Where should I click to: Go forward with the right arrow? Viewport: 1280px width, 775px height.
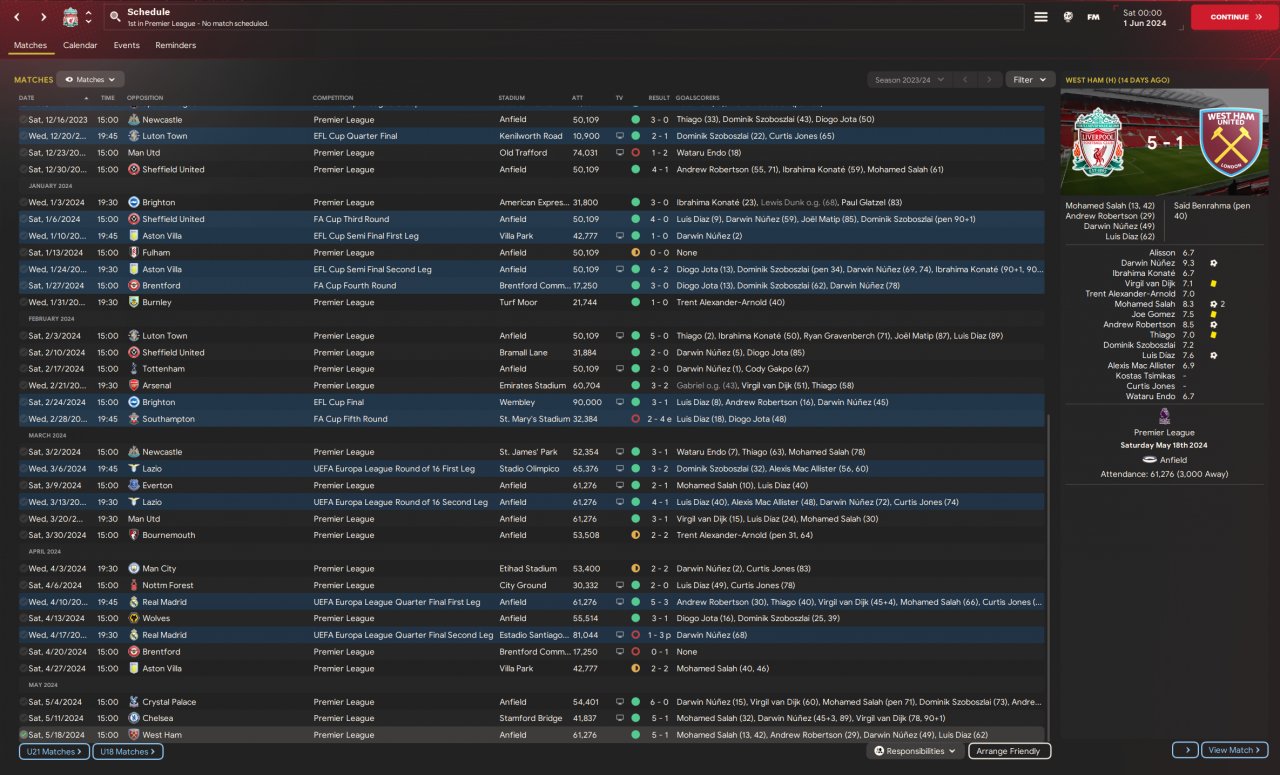tap(43, 17)
